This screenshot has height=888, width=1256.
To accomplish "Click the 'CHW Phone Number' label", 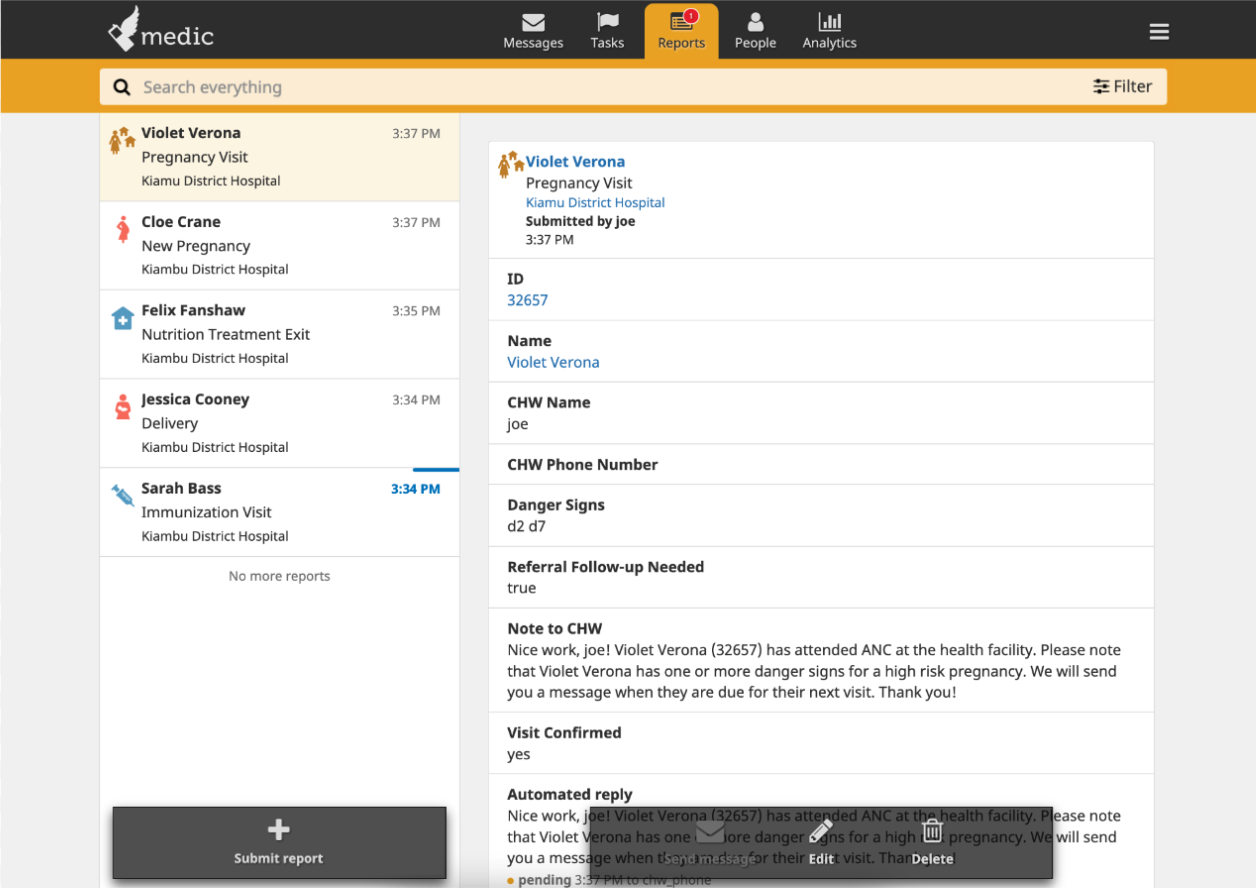I will (x=582, y=465).
